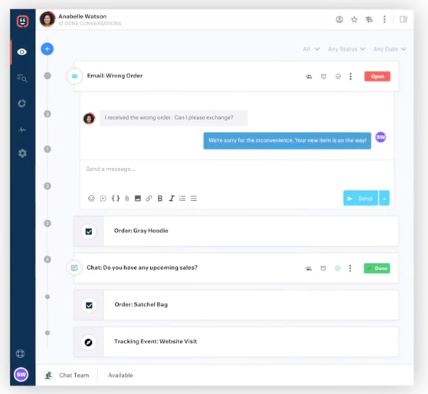Toggle bold formatting in composer
Viewport: 428px width, 394px height.
point(160,198)
